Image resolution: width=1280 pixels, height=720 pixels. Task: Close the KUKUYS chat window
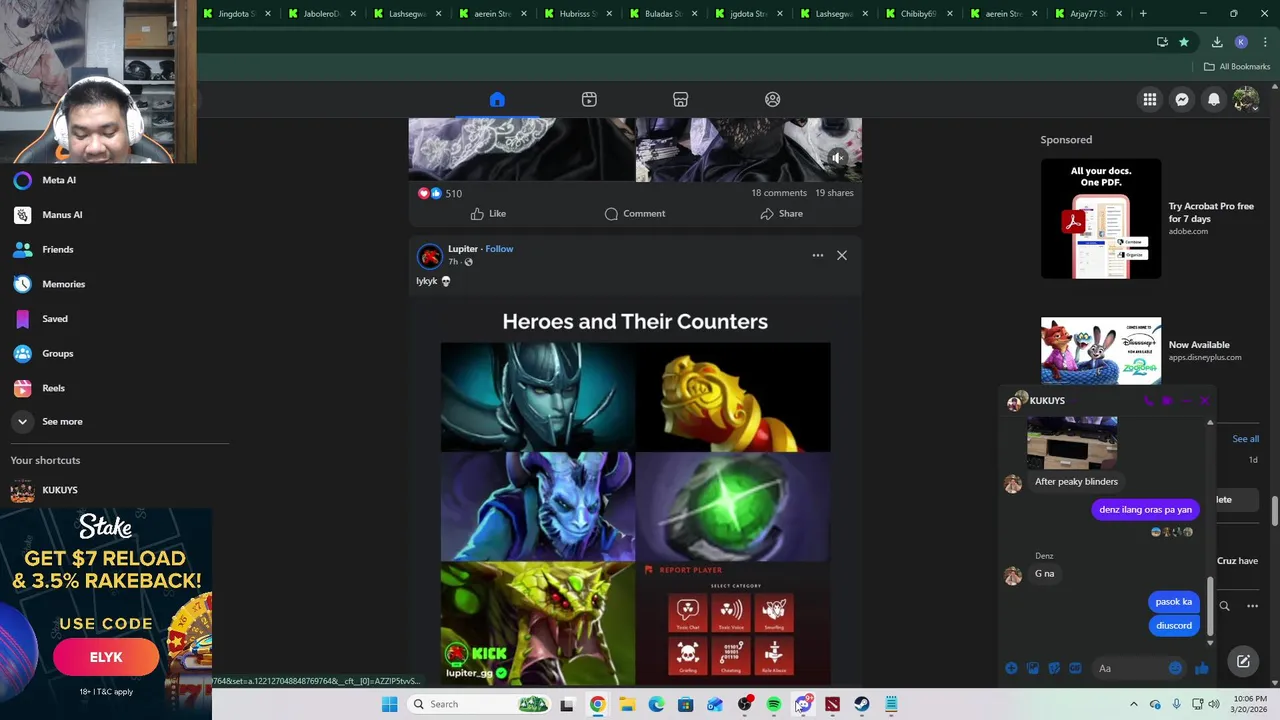tap(1204, 401)
